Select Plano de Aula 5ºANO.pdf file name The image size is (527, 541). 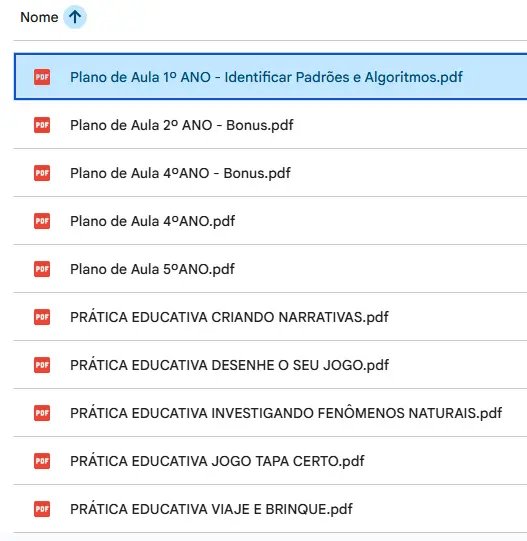(152, 269)
